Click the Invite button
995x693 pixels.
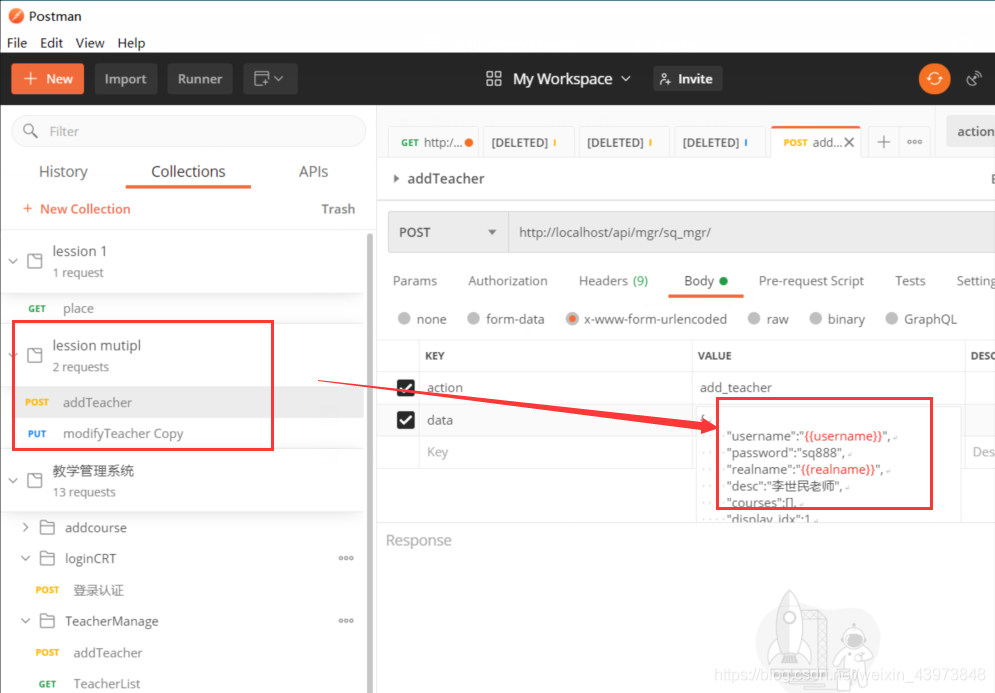click(687, 79)
